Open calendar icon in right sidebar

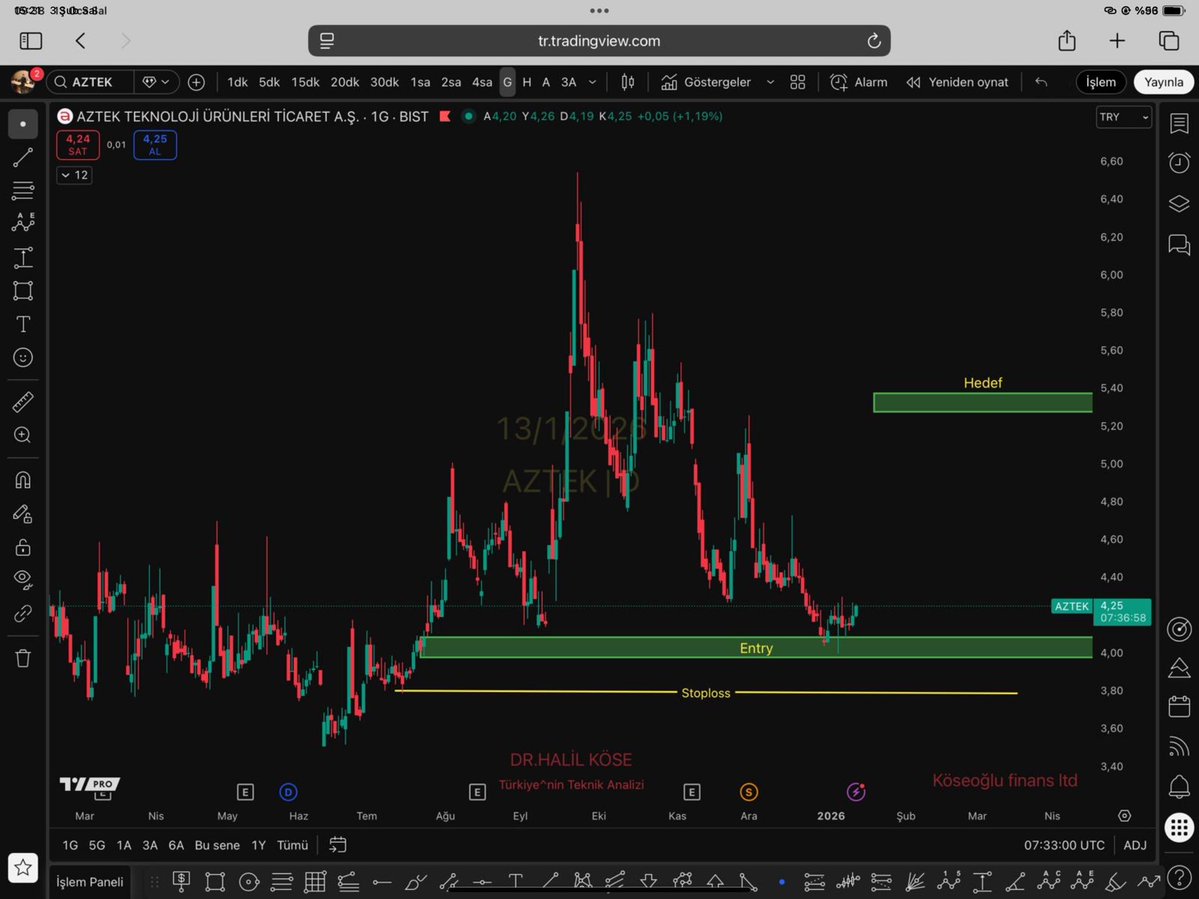coord(1179,706)
